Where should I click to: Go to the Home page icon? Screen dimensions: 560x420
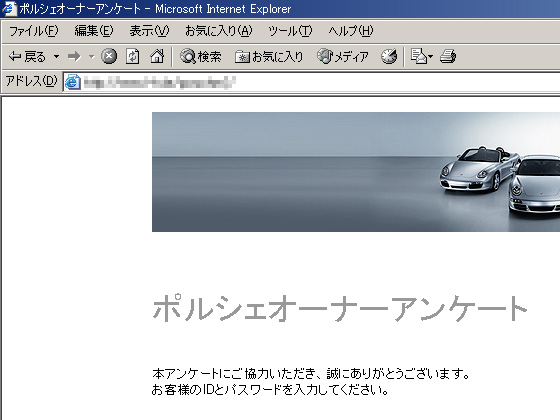(157, 56)
